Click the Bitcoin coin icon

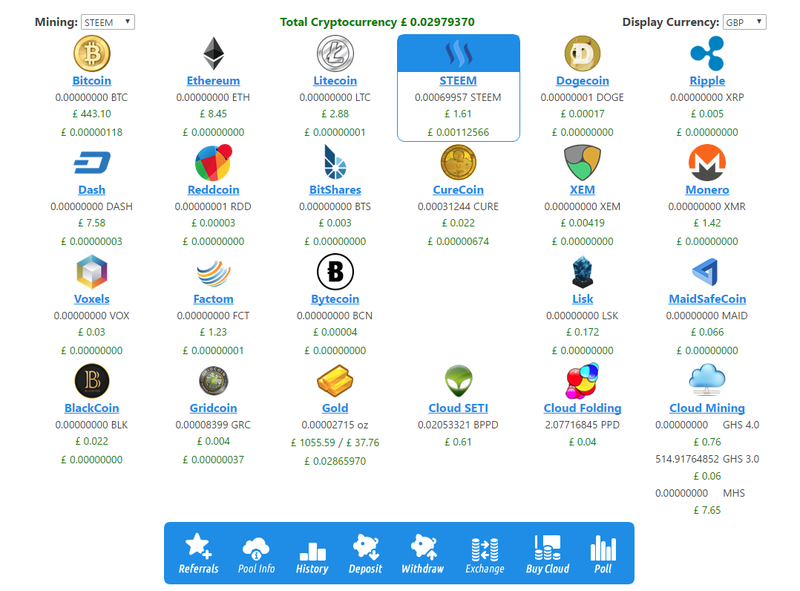coord(92,53)
